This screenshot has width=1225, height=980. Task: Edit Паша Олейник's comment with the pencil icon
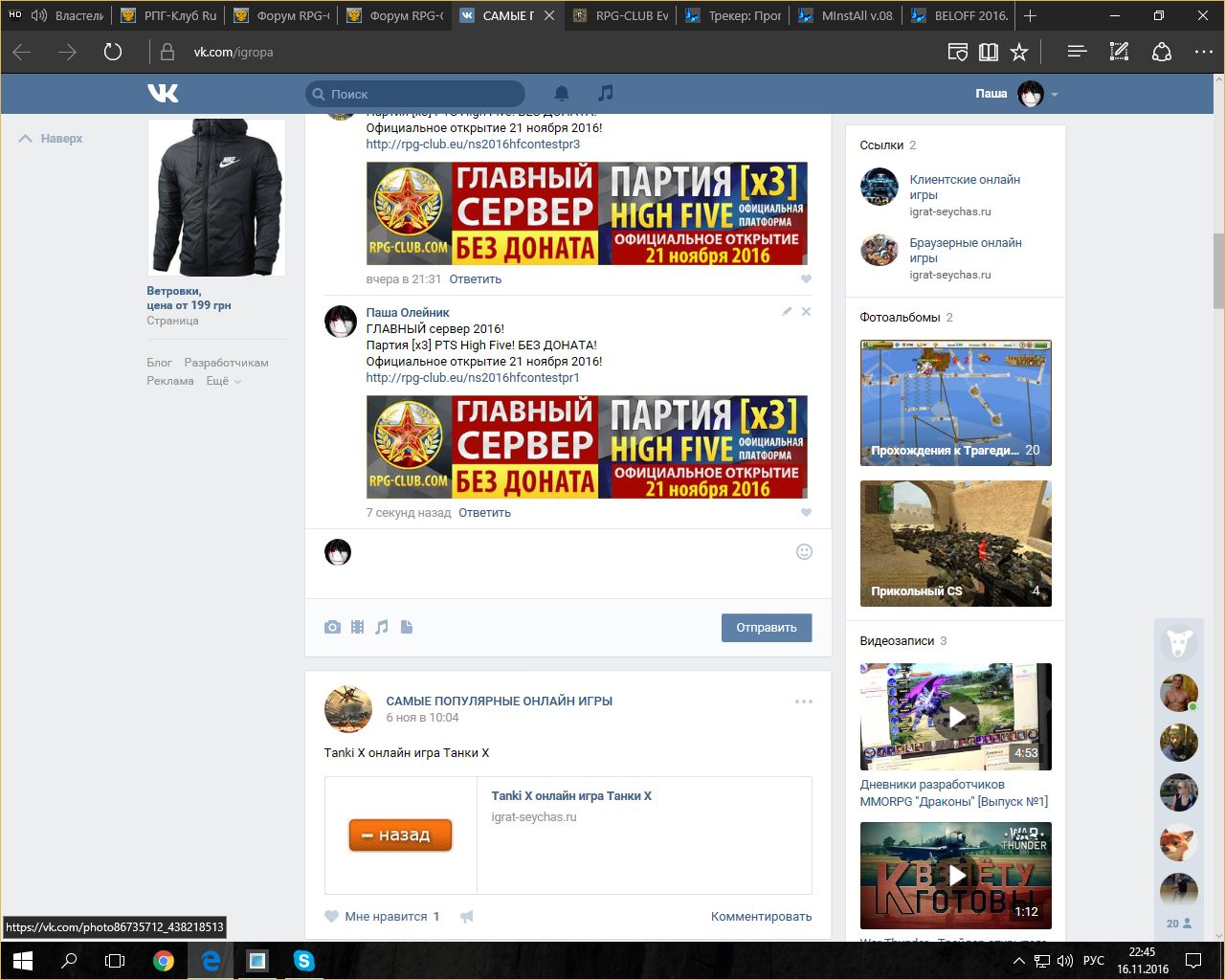point(787,311)
